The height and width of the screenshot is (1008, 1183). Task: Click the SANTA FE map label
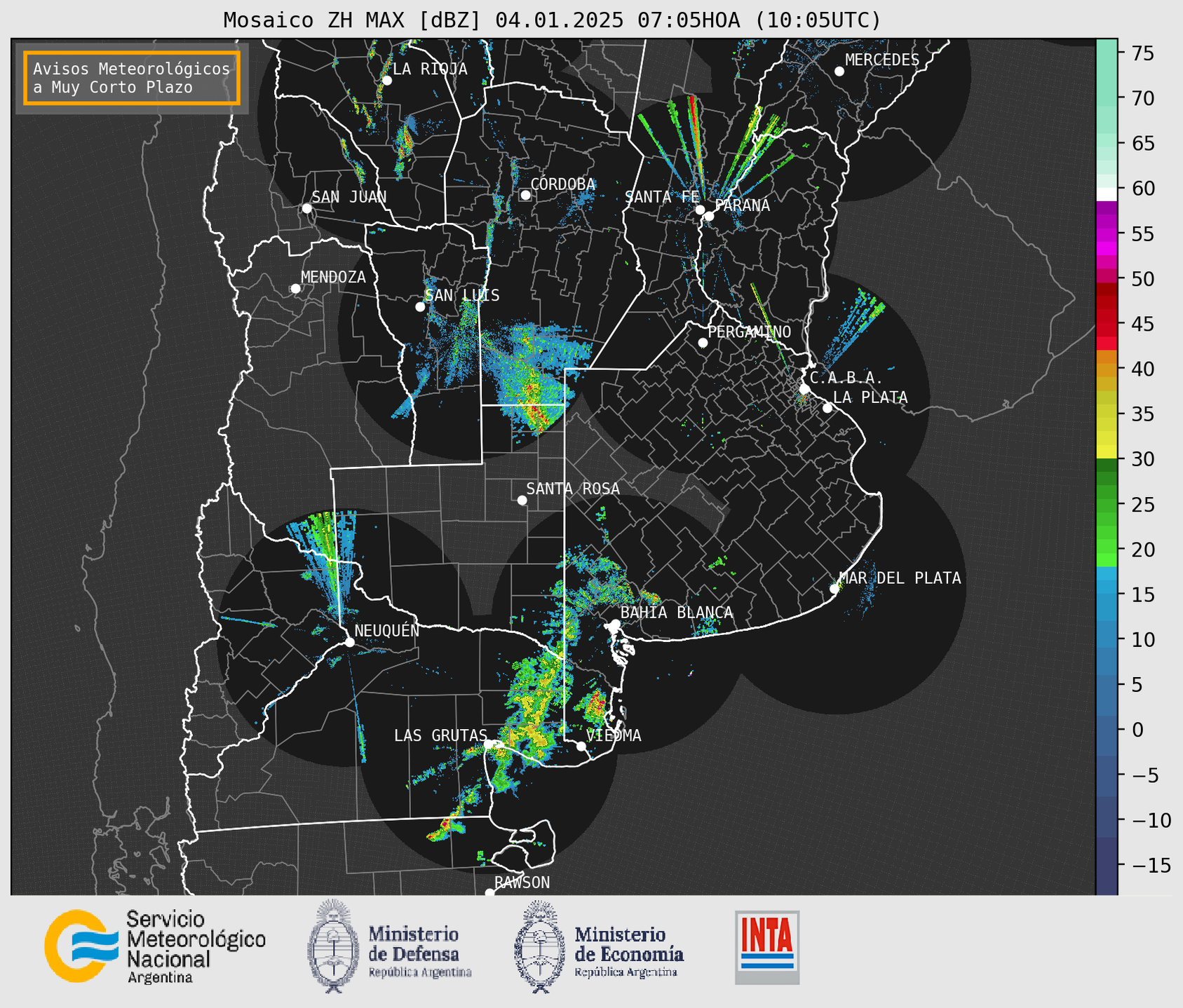click(x=662, y=197)
